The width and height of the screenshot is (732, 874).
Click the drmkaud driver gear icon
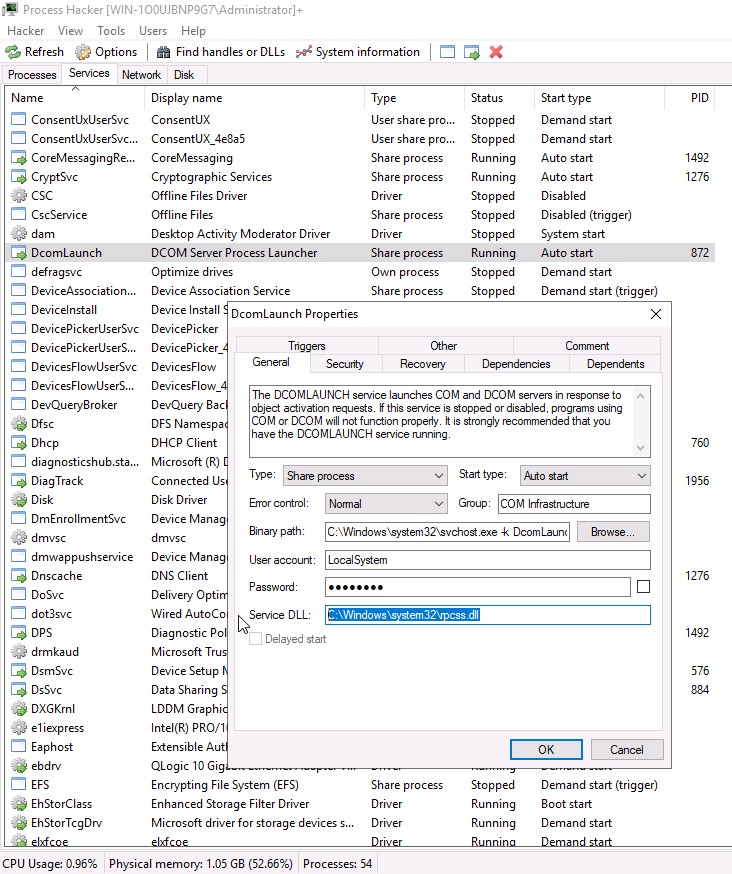point(19,652)
